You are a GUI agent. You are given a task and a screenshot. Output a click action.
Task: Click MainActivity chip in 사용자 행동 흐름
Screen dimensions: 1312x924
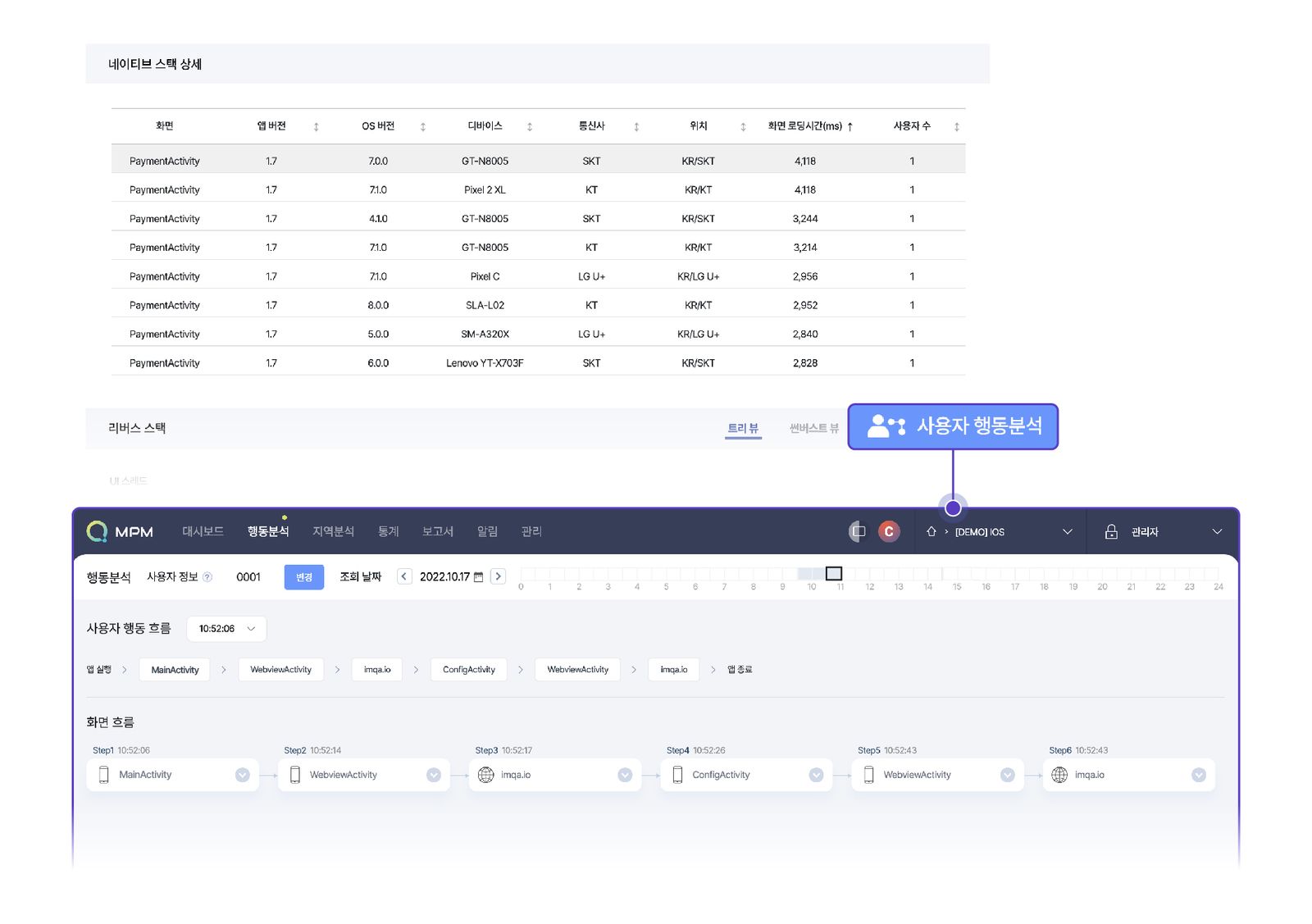(175, 670)
